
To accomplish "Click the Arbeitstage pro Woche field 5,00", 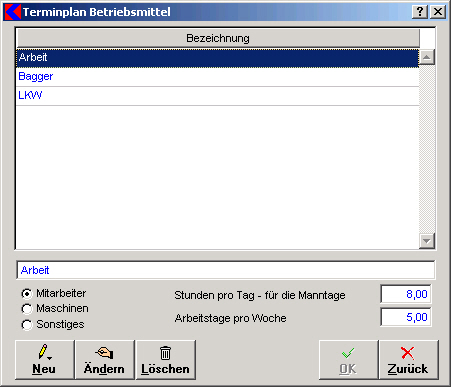I will pos(406,317).
